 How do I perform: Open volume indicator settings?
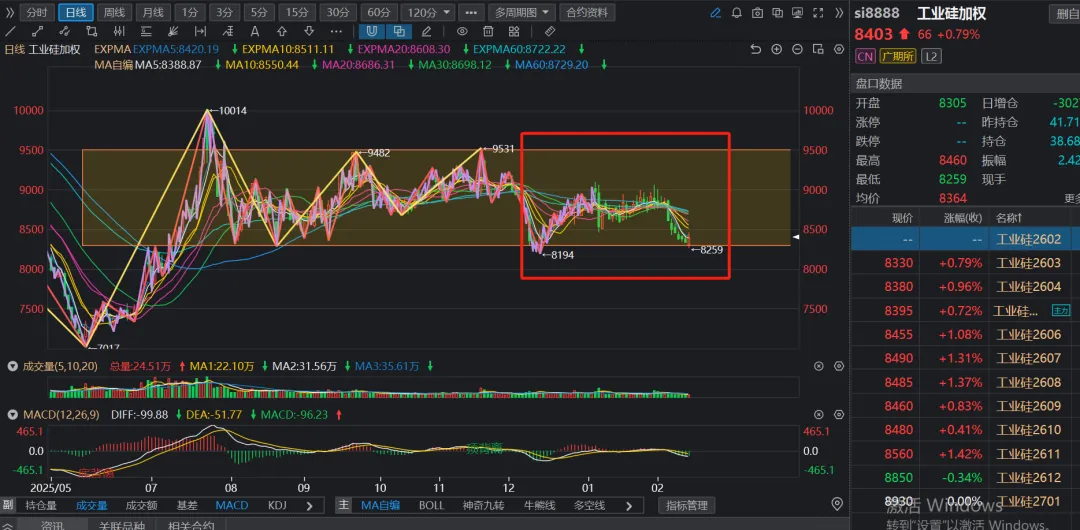(x=838, y=367)
